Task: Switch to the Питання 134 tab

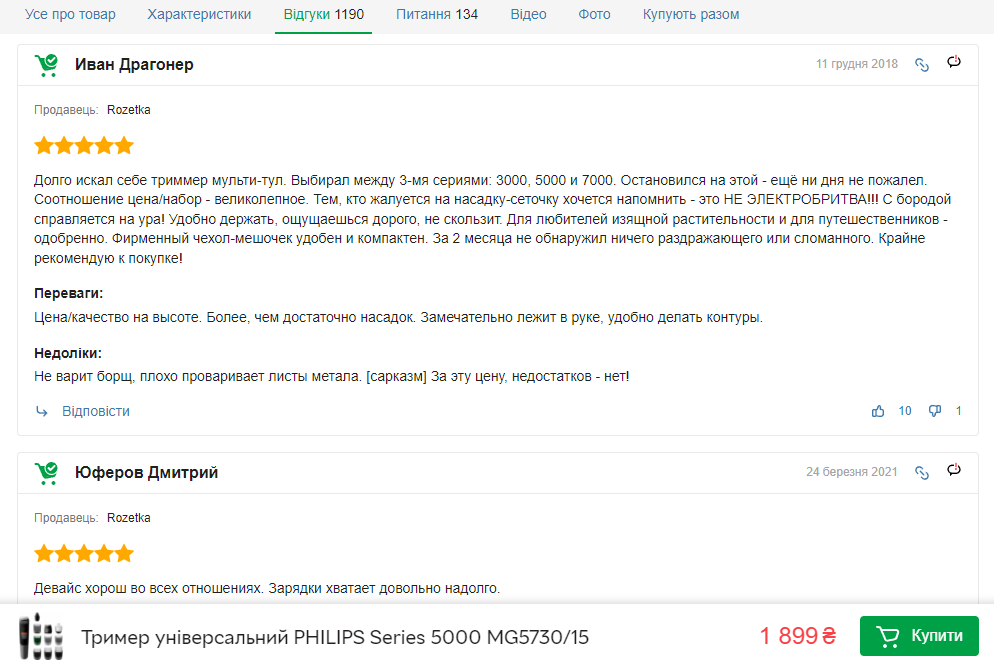Action: [437, 15]
